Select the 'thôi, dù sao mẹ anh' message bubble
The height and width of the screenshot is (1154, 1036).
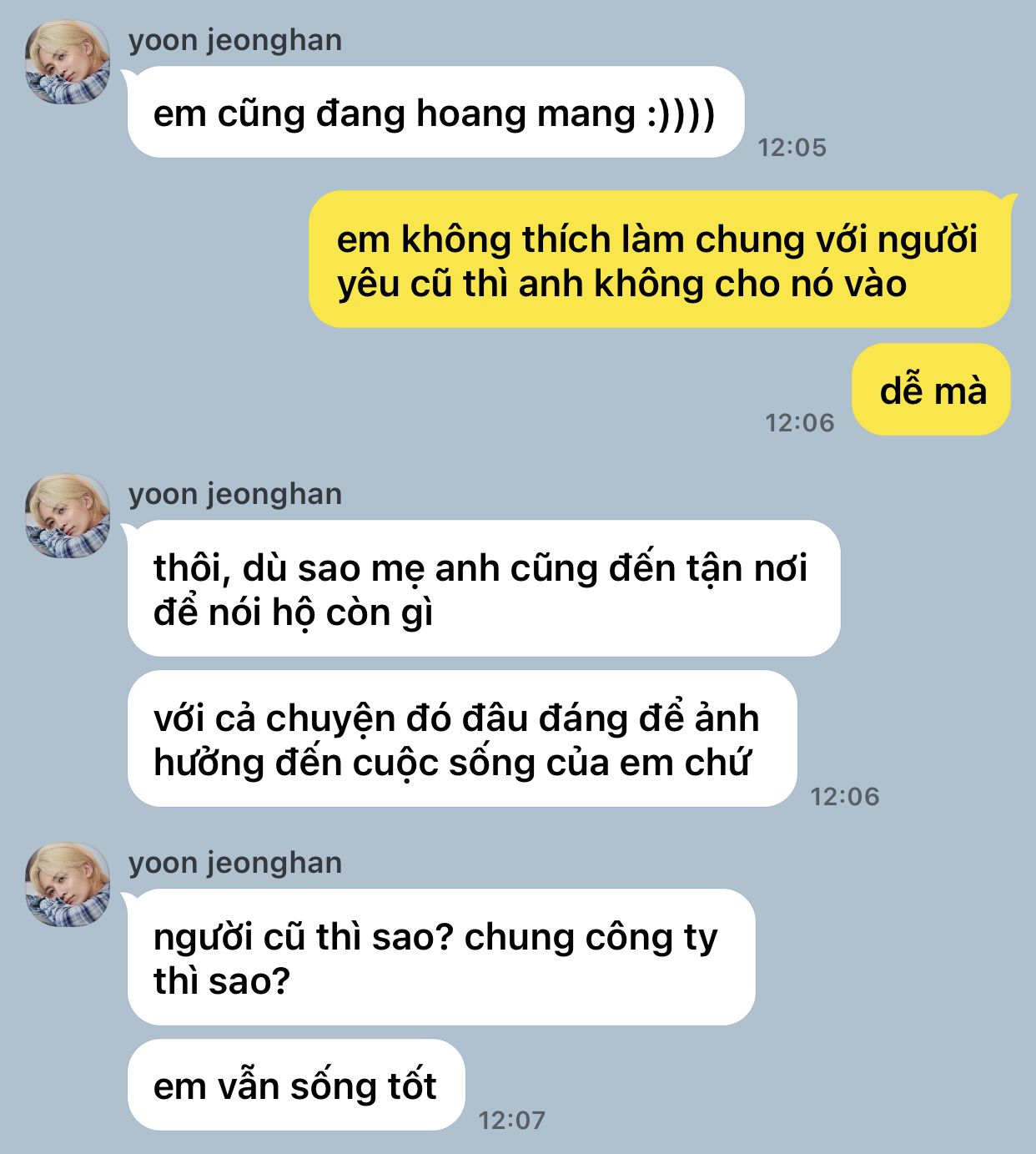click(x=484, y=588)
